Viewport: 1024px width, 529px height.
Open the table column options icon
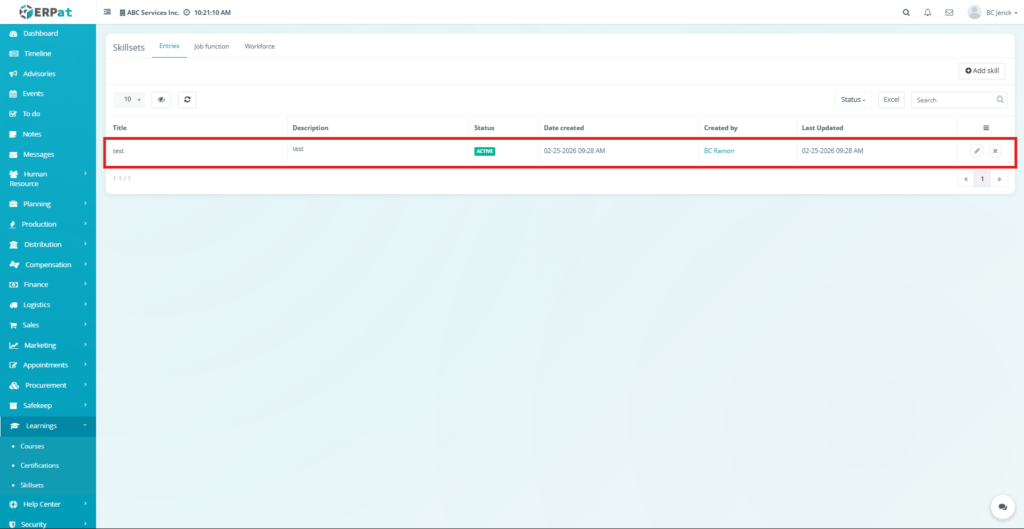click(x=986, y=128)
